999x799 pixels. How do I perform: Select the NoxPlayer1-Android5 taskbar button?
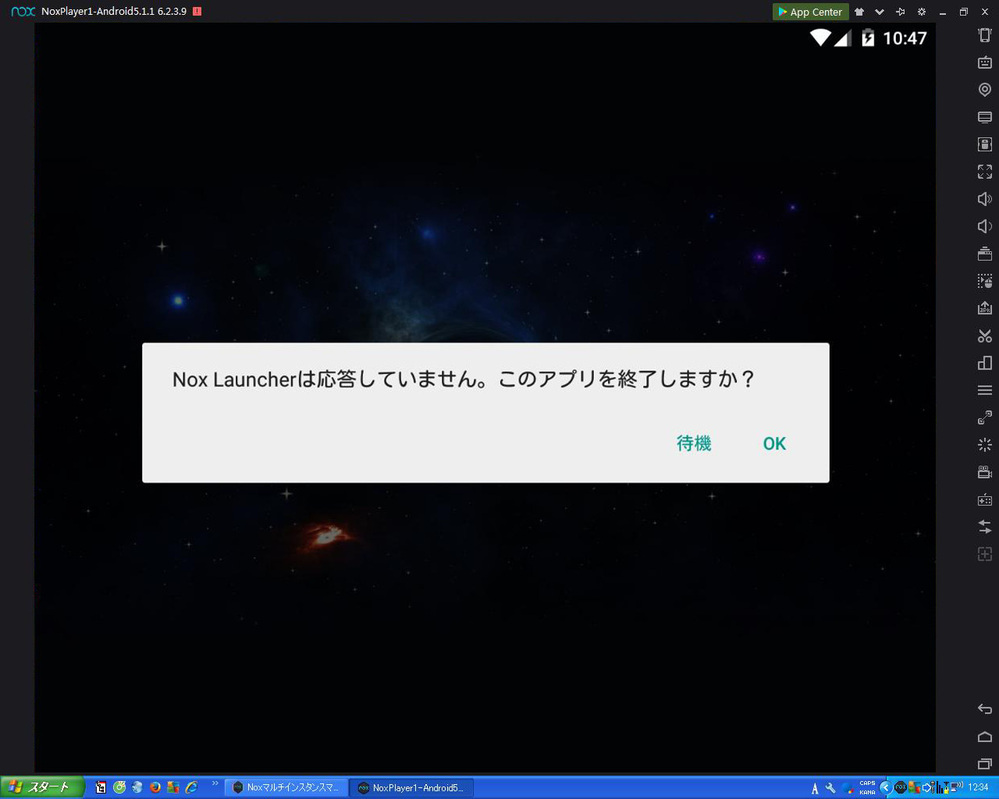[x=412, y=788]
